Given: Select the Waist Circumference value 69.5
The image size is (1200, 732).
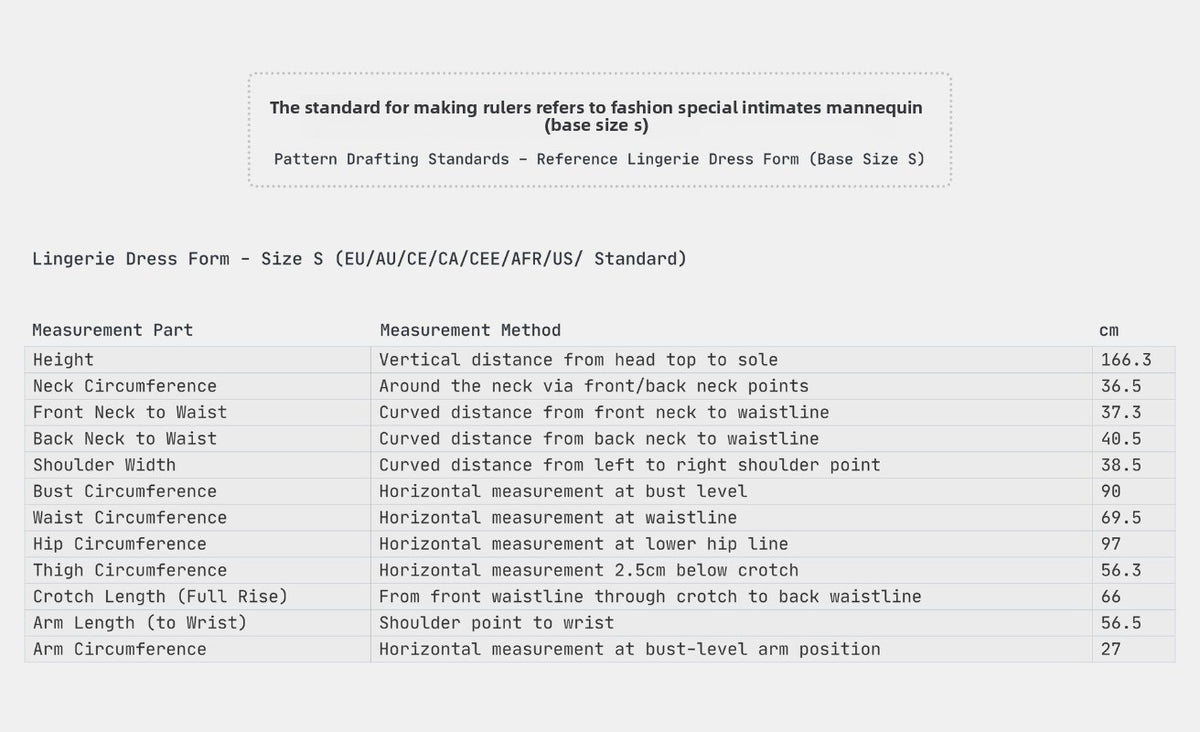Looking at the screenshot, I should (1121, 518).
